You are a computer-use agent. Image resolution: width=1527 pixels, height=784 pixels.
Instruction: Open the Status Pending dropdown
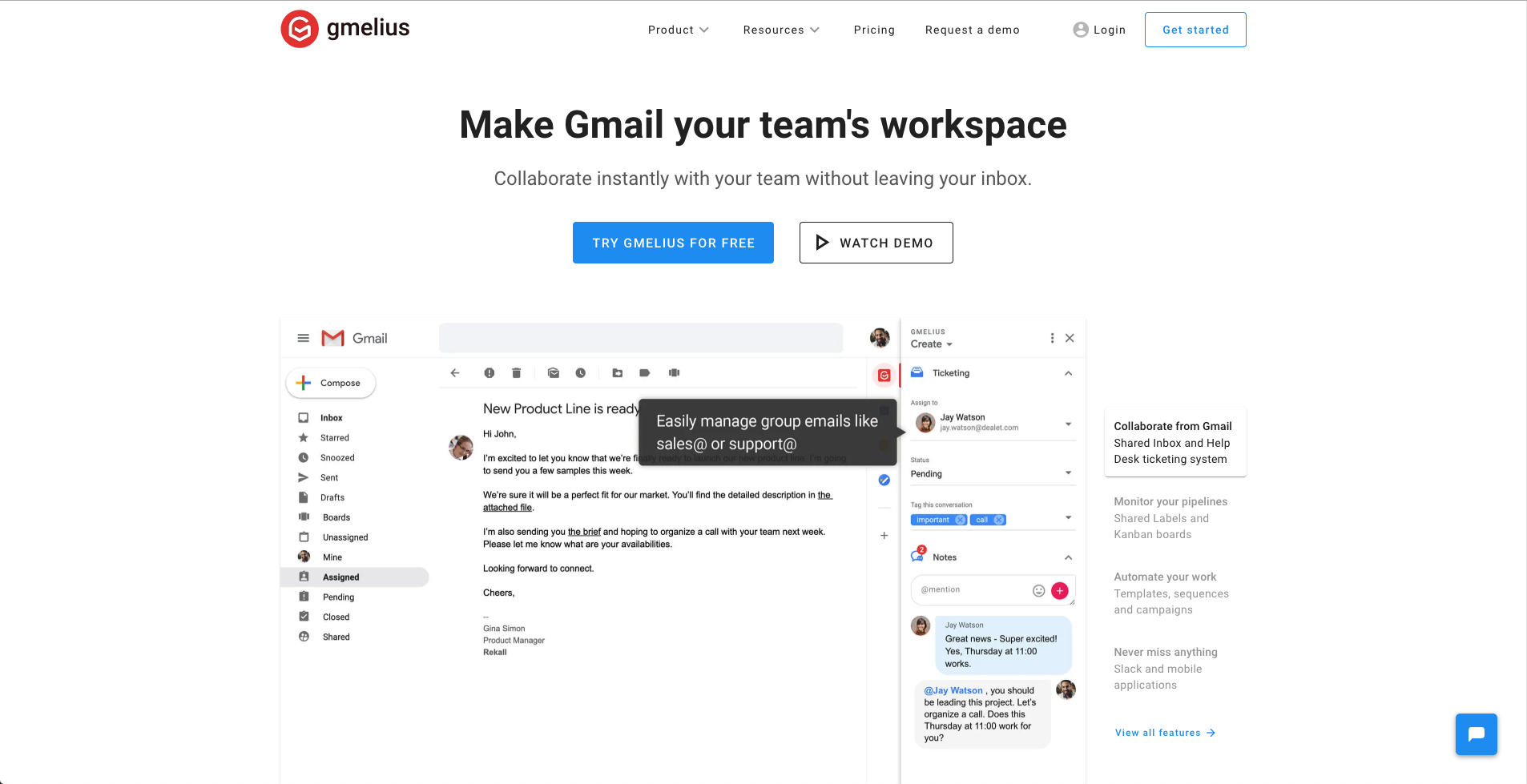click(x=992, y=474)
